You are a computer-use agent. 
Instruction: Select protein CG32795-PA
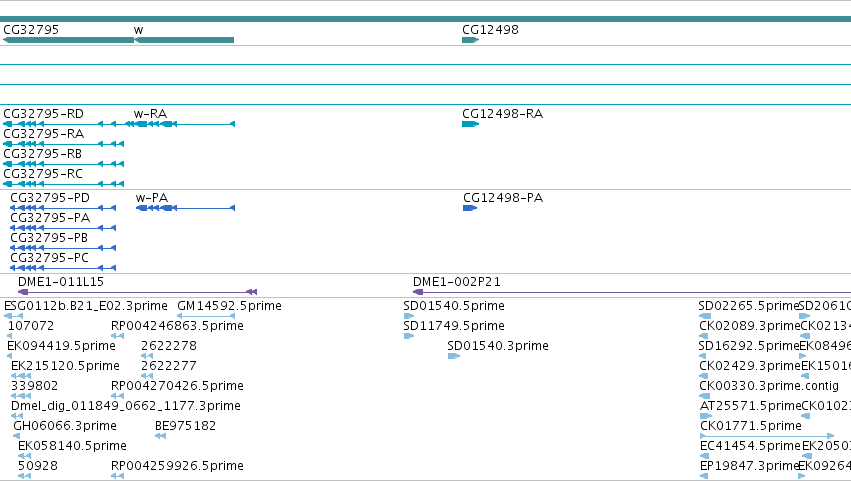[x=63, y=228]
